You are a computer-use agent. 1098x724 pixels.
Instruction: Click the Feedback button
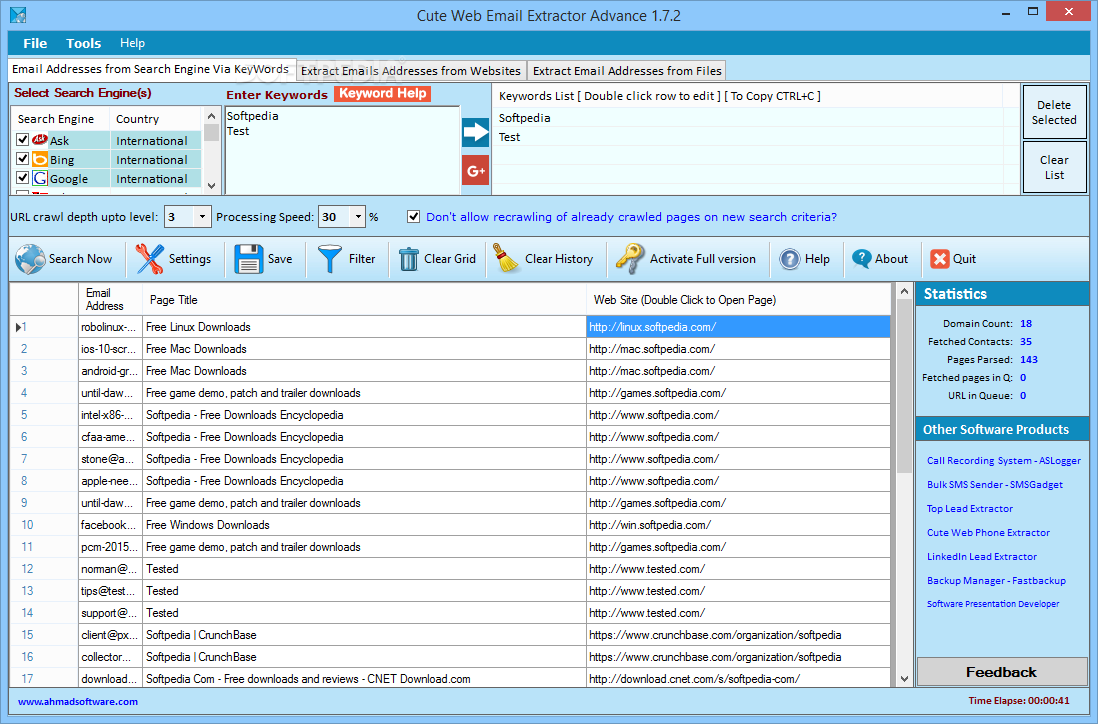click(x=1001, y=672)
